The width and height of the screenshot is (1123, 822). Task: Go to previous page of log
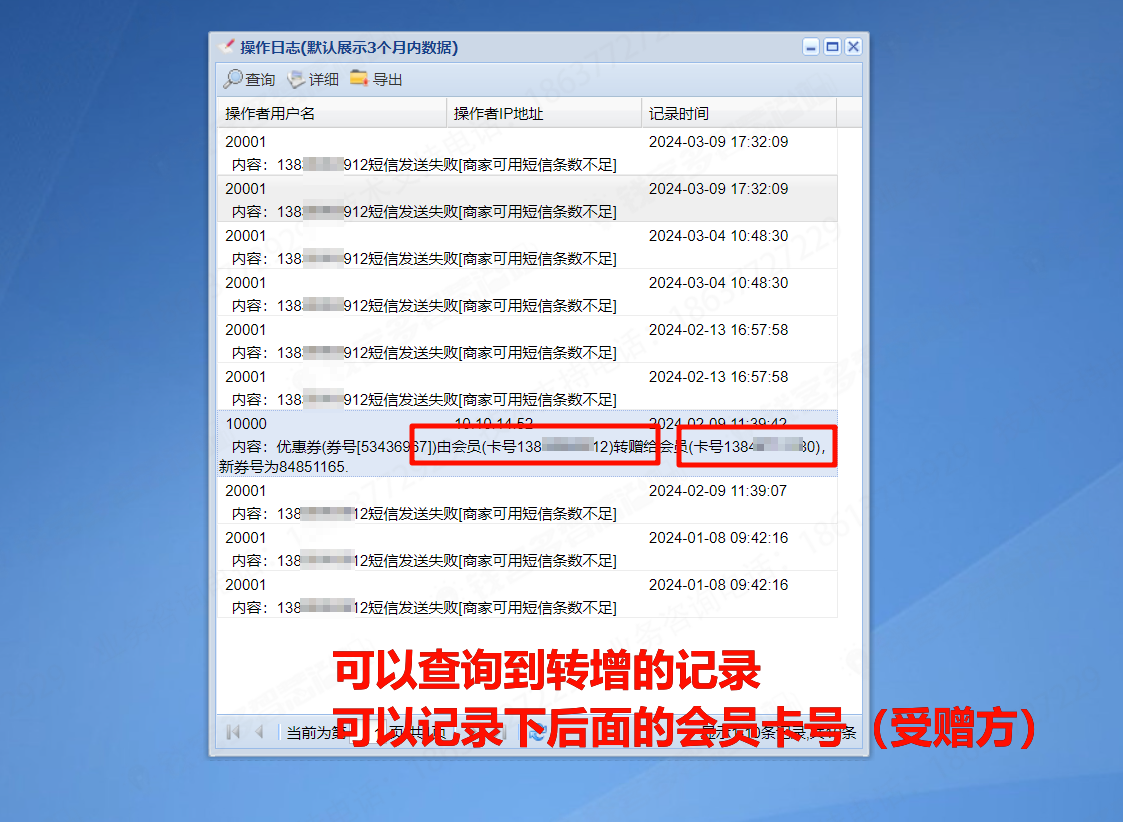tap(259, 732)
